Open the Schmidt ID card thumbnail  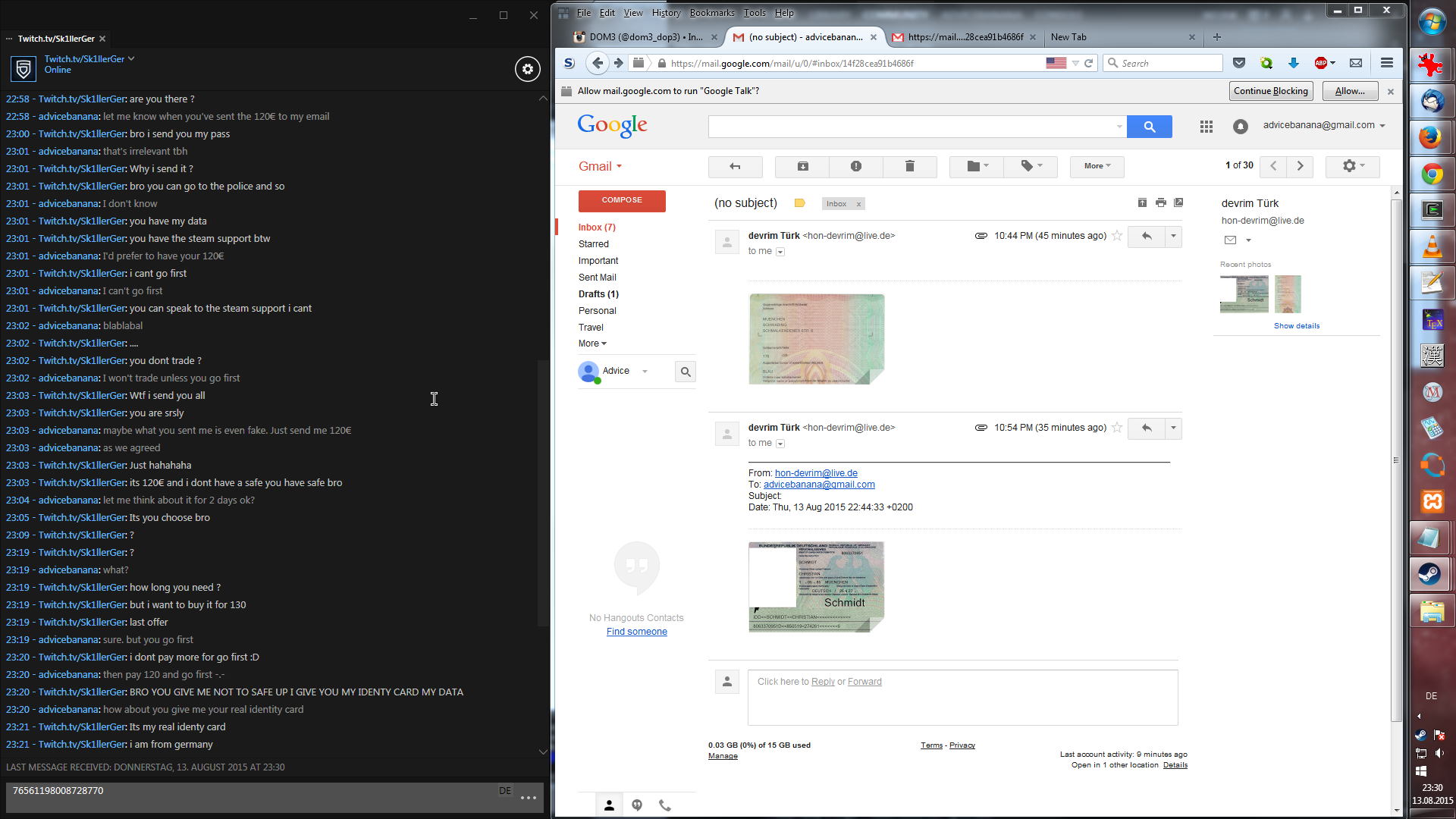816,586
